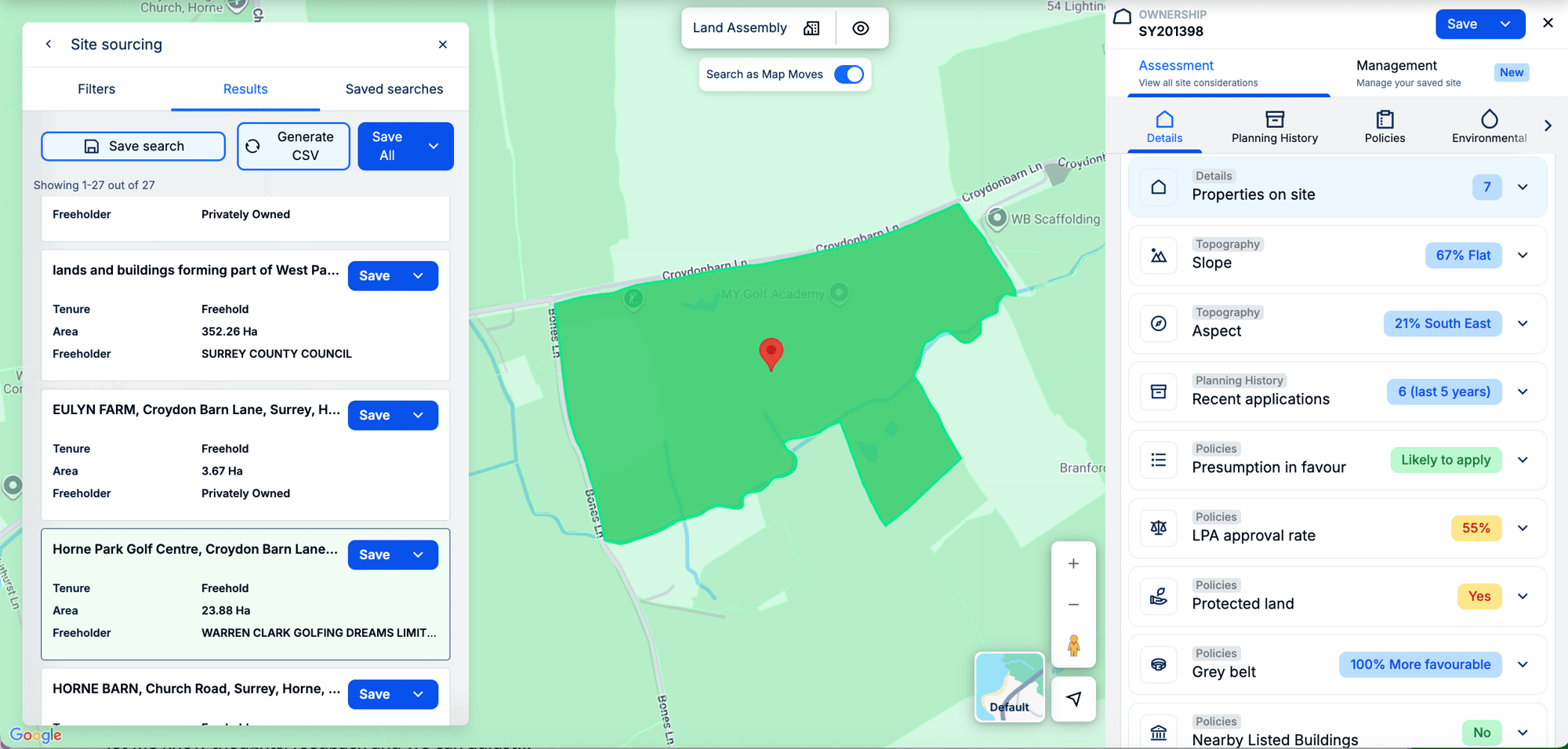This screenshot has height=749, width=1568.
Task: Expand the Grey belt policy row
Action: point(1522,664)
